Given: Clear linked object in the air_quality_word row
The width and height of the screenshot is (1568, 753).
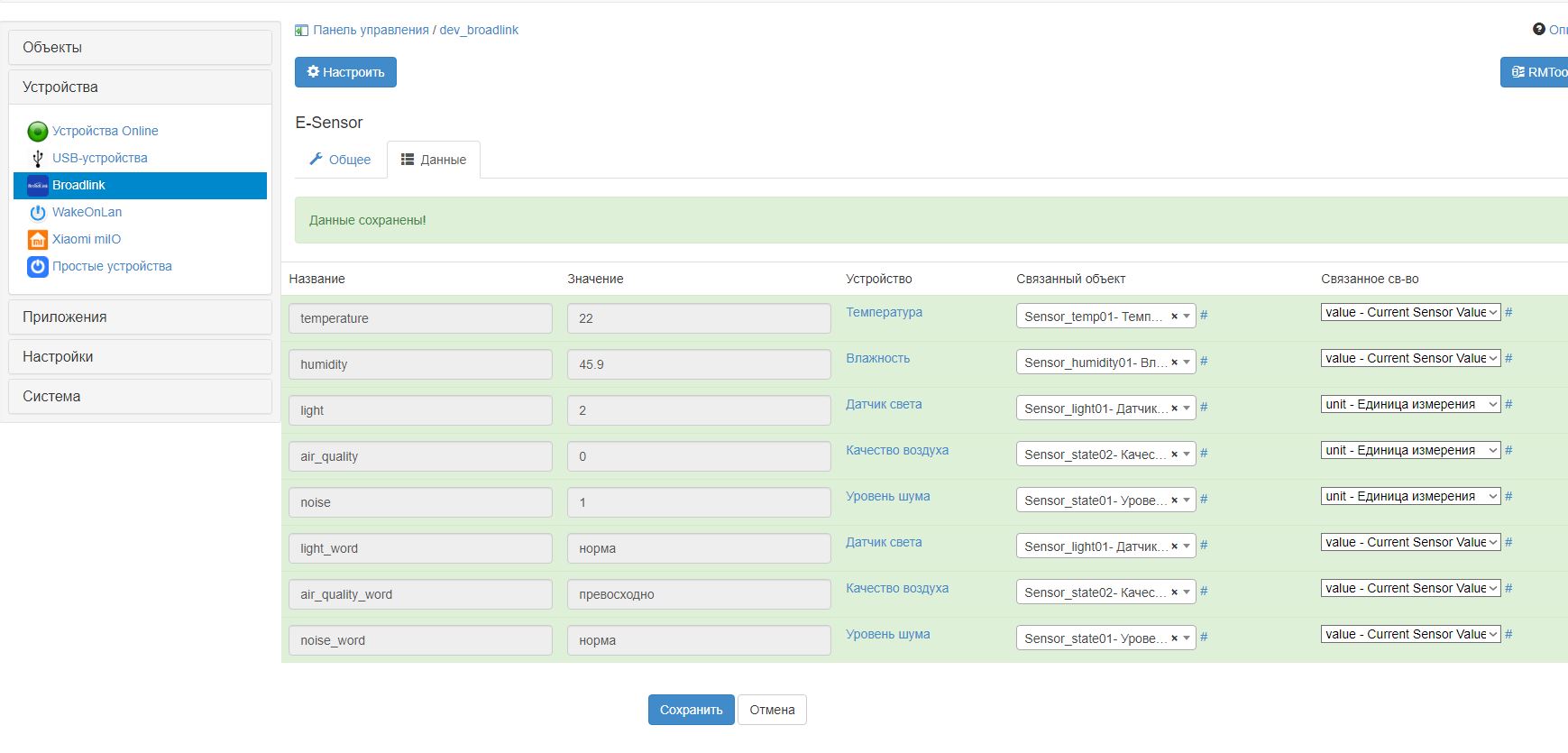Looking at the screenshot, I should pyautogui.click(x=1174, y=592).
